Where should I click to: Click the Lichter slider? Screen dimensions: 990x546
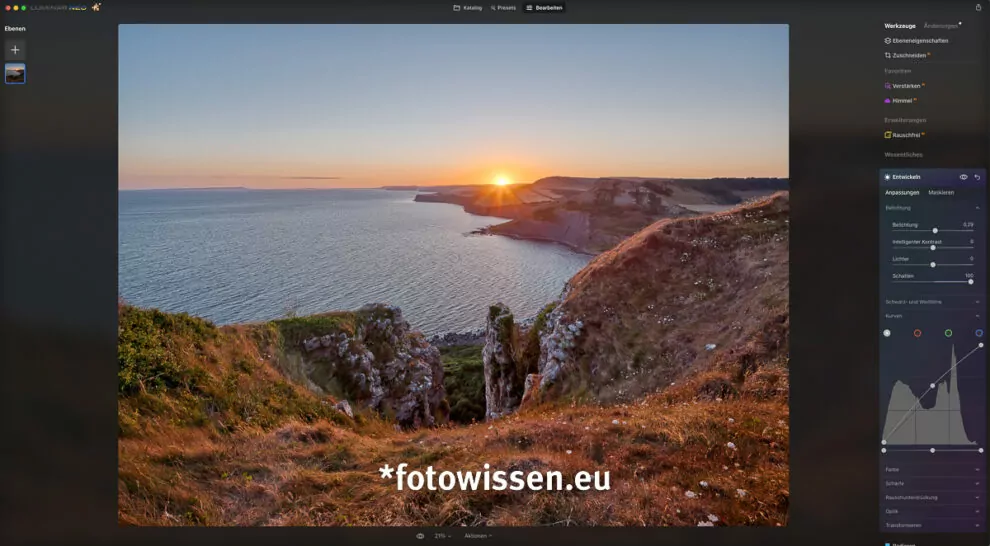933,265
